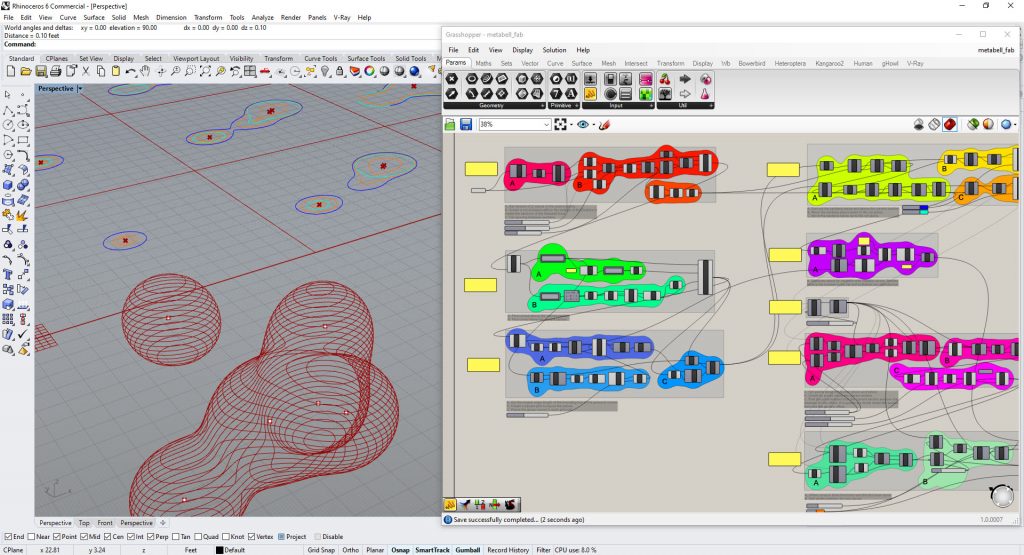
Task: Click the tree icon in Grasshopper Util panel
Action: (x=665, y=94)
